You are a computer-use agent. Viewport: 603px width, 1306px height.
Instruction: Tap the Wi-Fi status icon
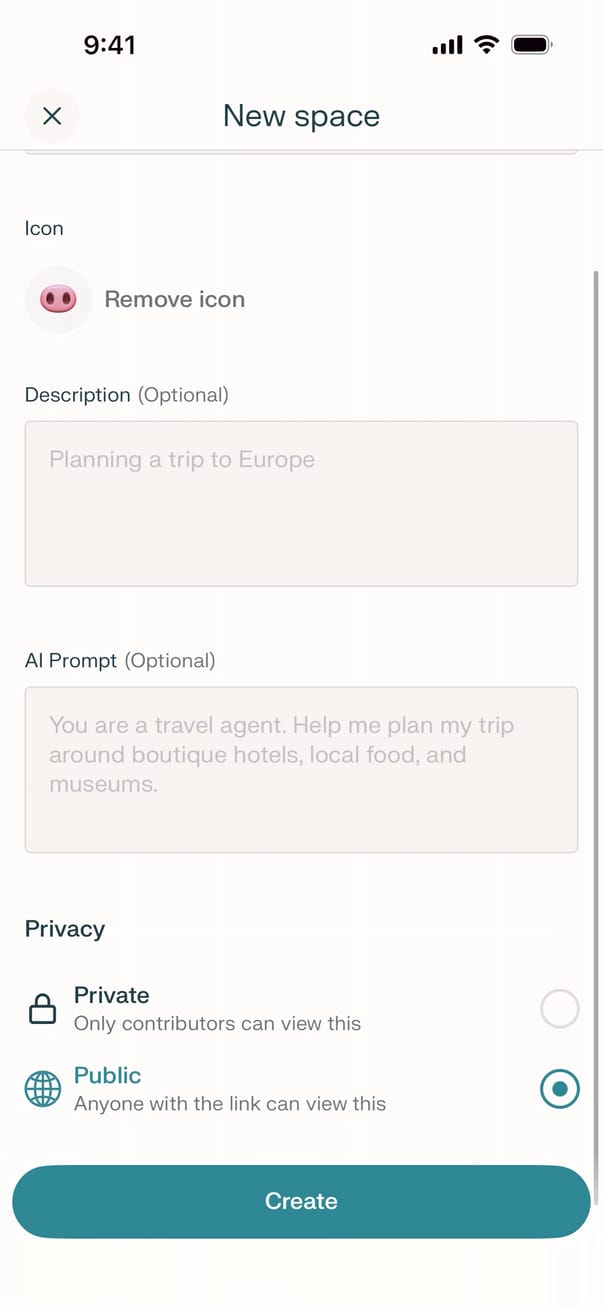click(x=486, y=45)
